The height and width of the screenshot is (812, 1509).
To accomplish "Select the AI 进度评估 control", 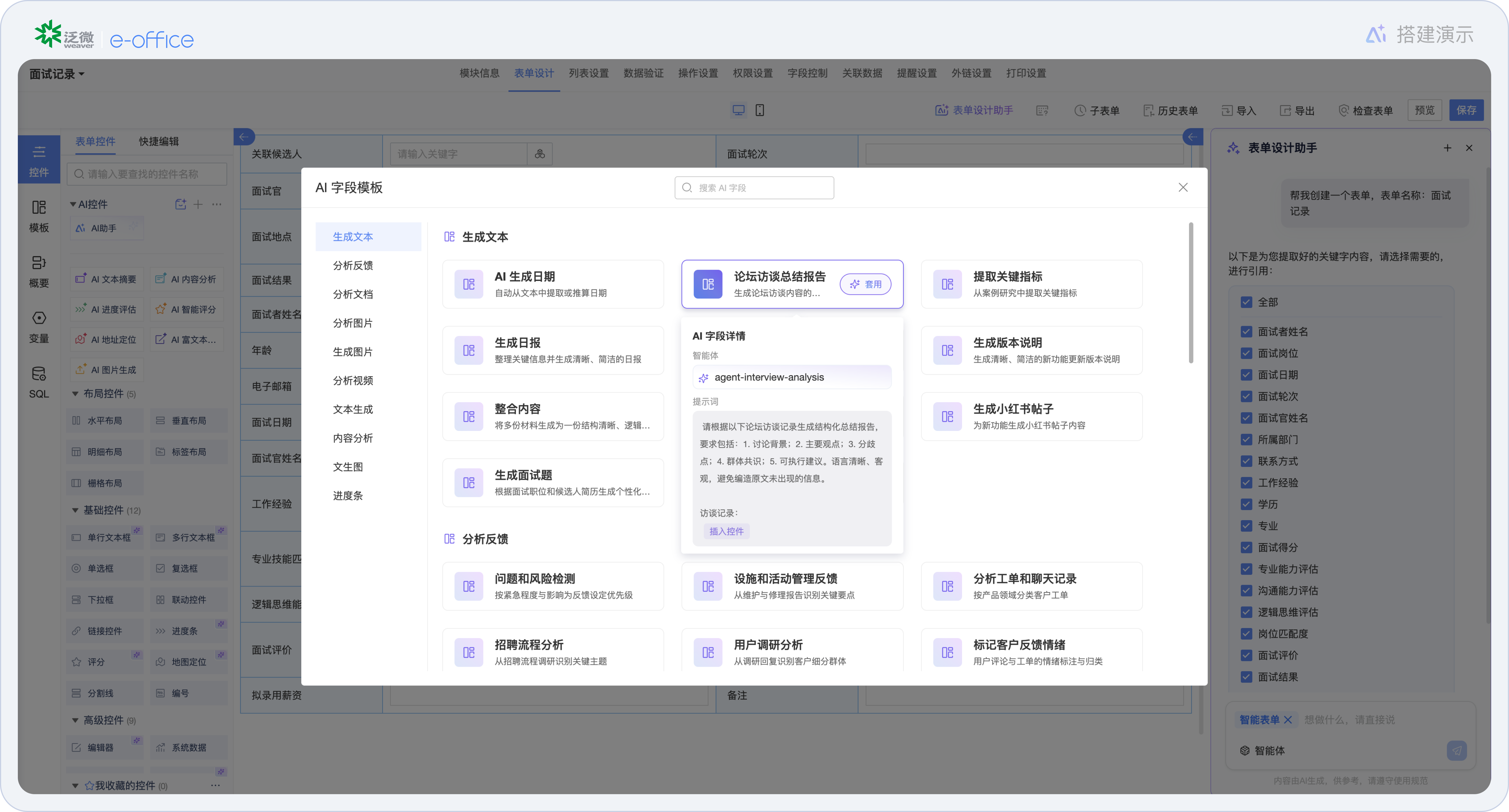I will tap(106, 309).
